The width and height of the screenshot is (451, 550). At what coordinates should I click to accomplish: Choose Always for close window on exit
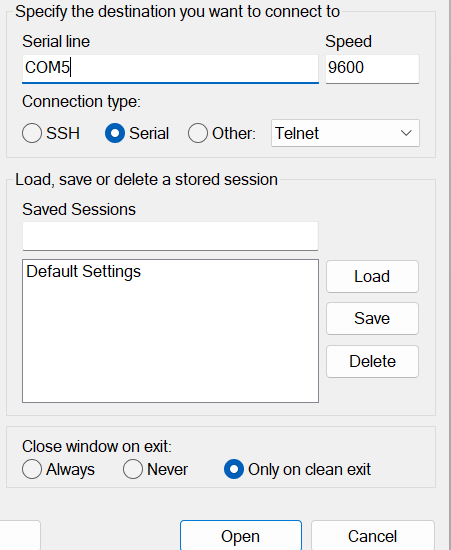[x=32, y=469]
